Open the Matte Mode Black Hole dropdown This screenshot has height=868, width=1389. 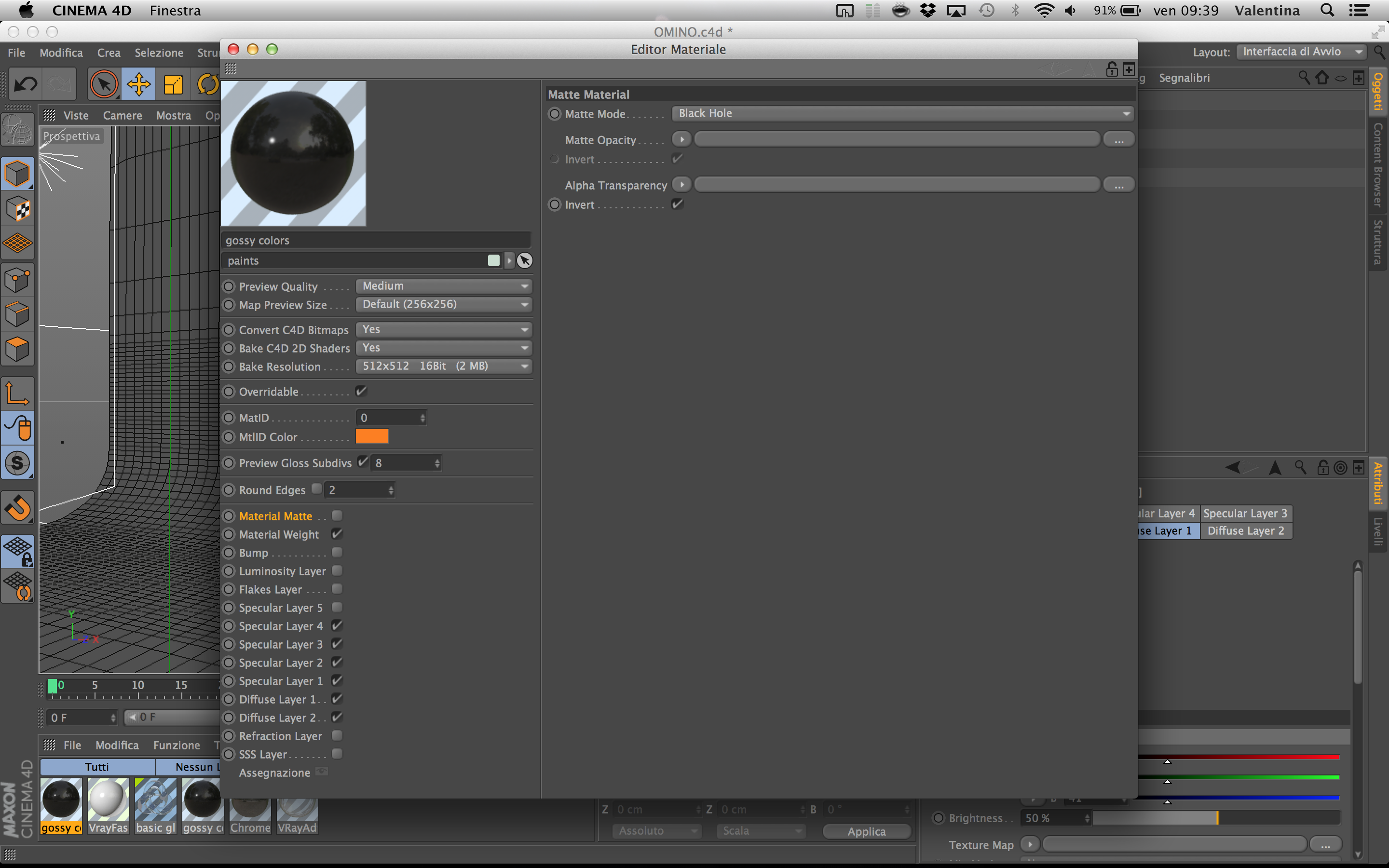coord(902,113)
